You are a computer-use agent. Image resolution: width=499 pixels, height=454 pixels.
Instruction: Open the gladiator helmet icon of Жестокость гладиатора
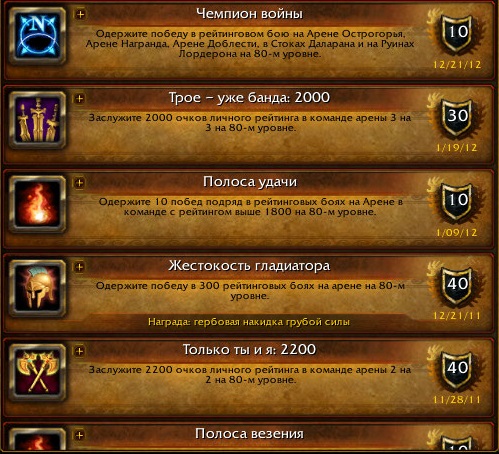tap(37, 288)
